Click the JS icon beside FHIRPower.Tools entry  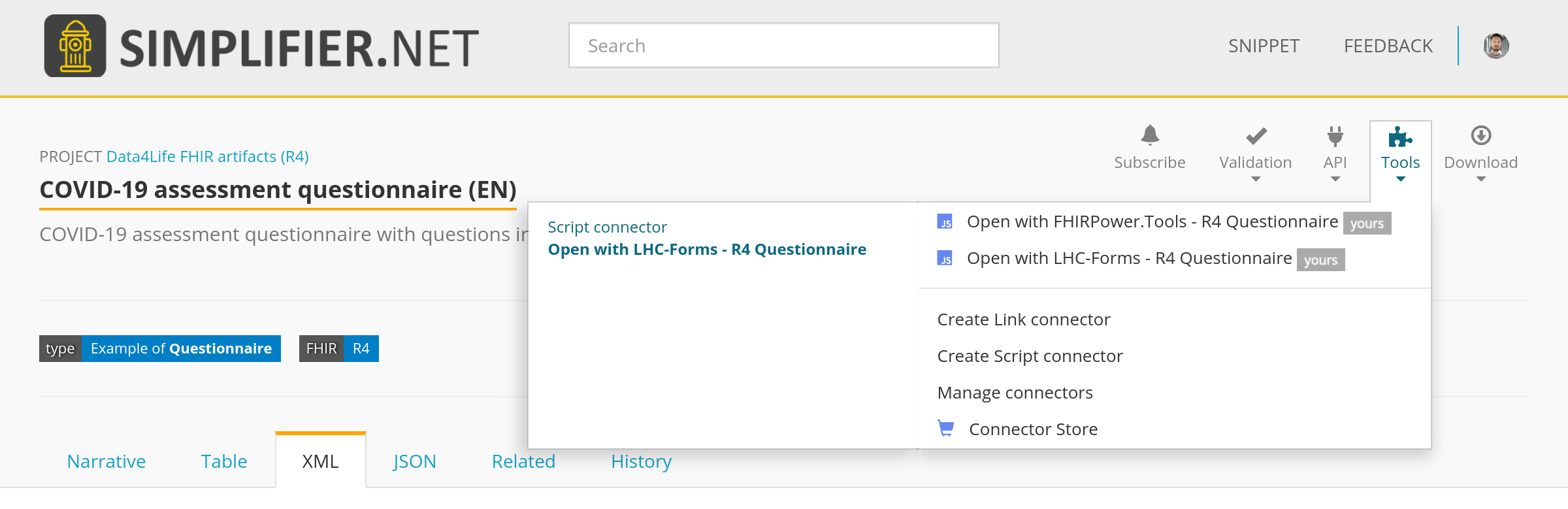tap(945, 222)
